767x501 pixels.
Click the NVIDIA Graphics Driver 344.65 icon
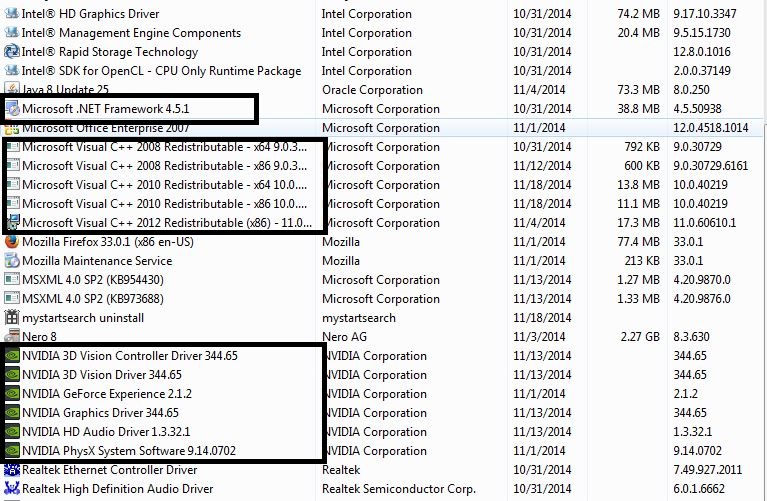(x=12, y=413)
